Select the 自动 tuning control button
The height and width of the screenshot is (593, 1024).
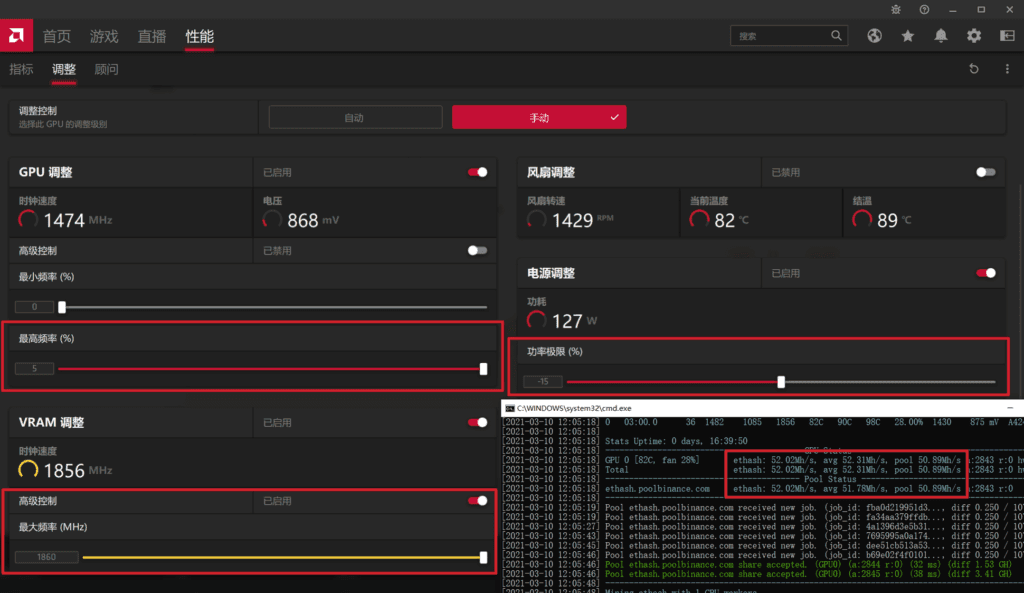(355, 116)
